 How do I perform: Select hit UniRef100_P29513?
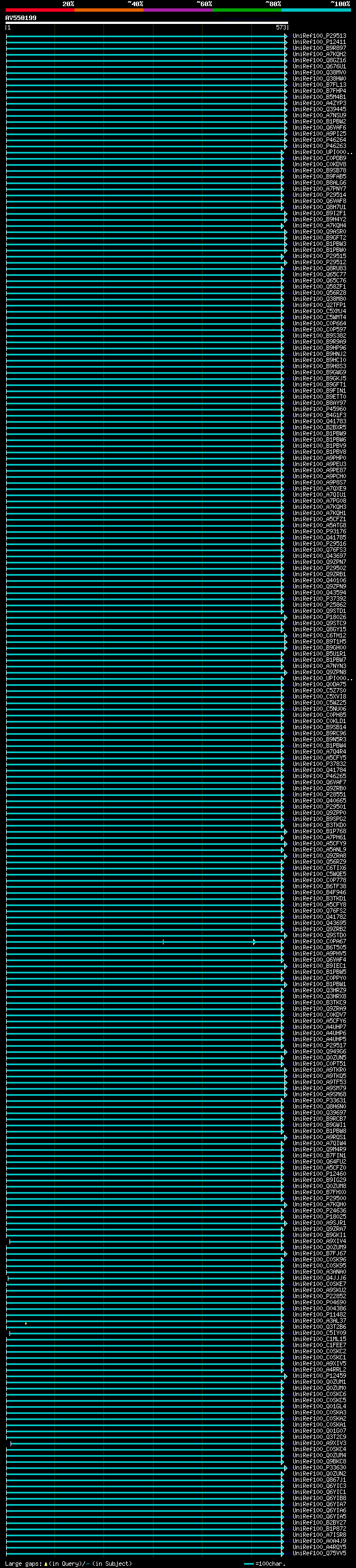point(319,36)
